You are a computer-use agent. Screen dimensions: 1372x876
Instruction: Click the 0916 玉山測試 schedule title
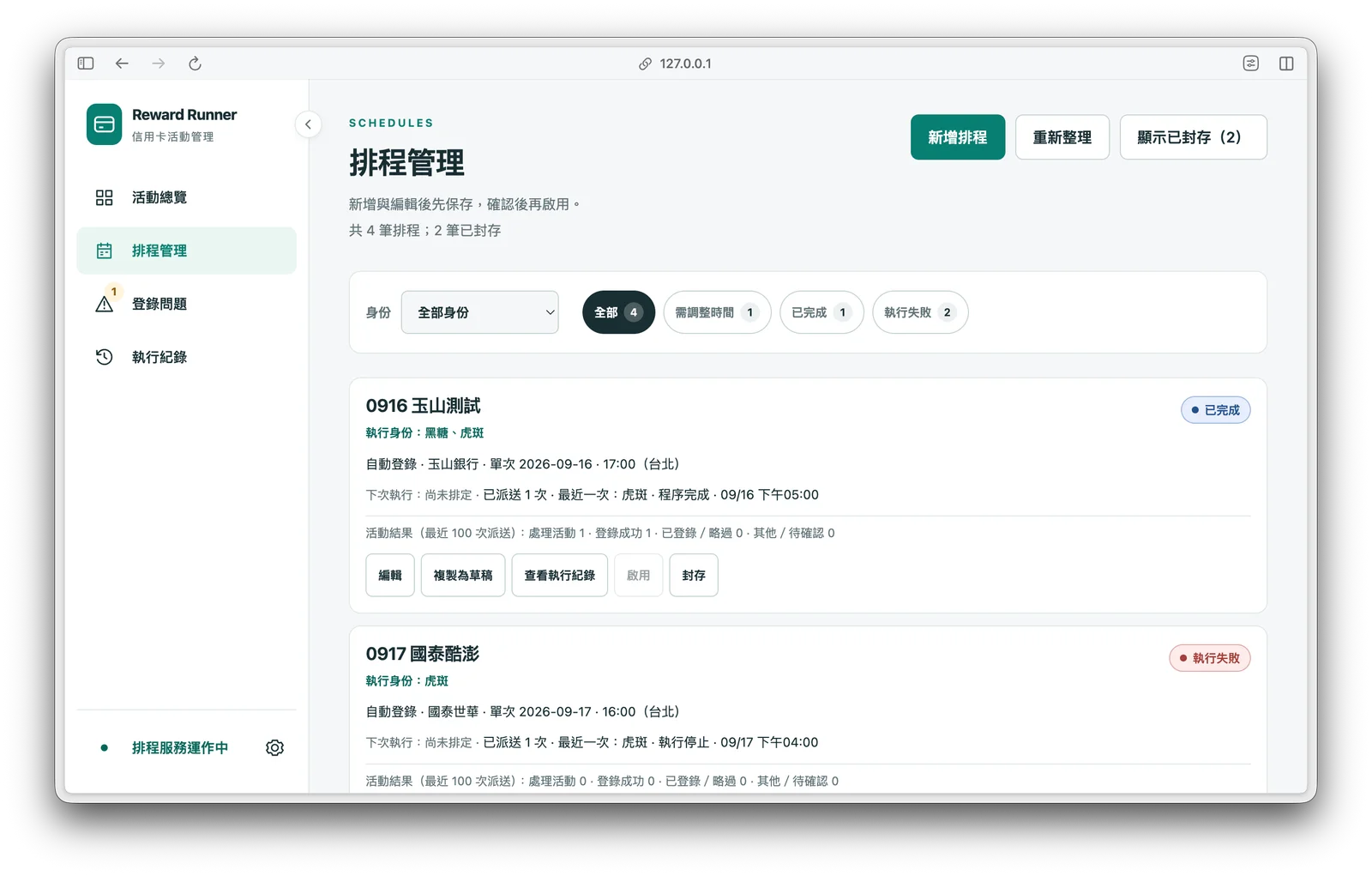(x=423, y=406)
